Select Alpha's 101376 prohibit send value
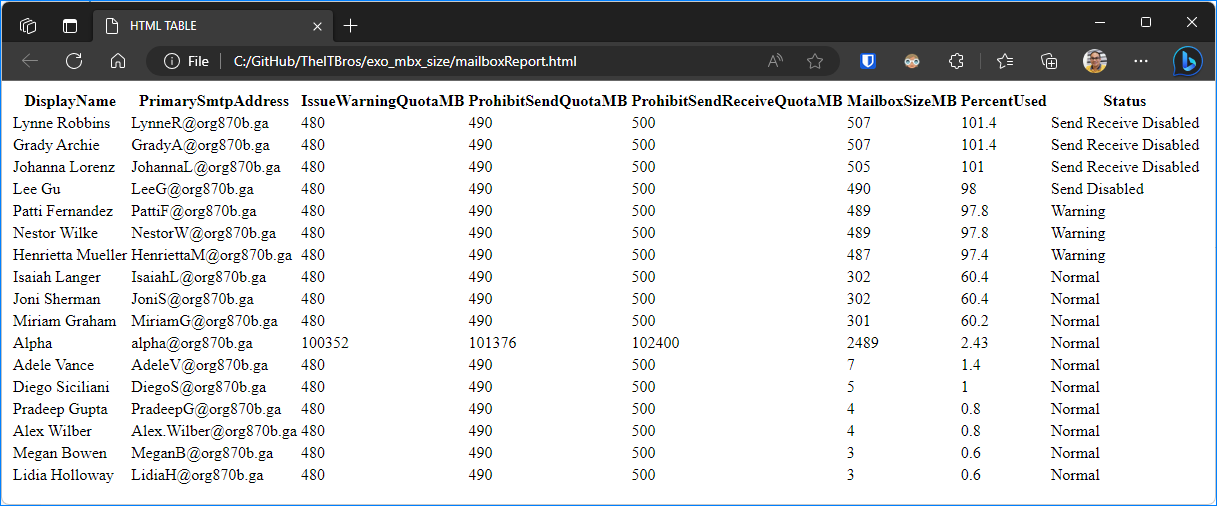1217x506 pixels. click(493, 343)
